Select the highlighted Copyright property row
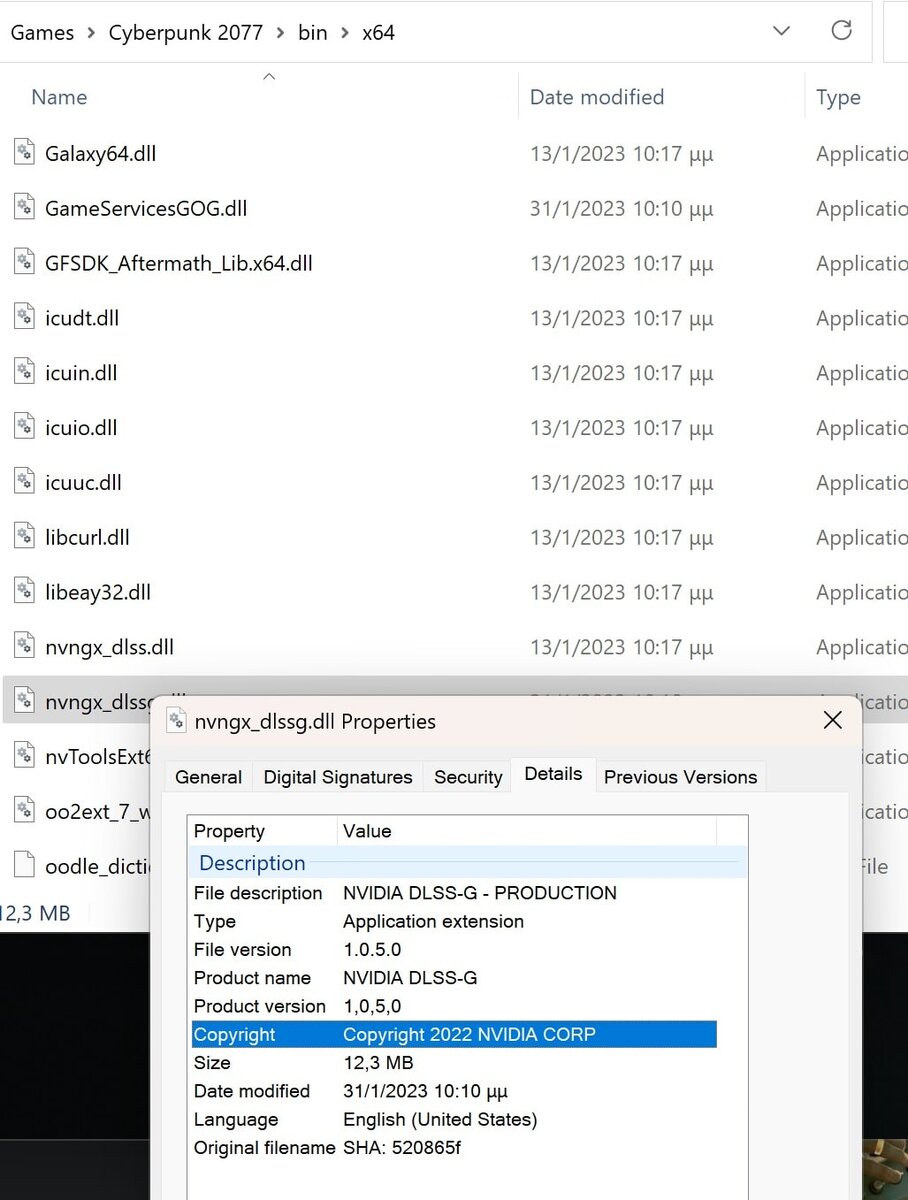Screen dimensions: 908x1200 [x=454, y=1034]
